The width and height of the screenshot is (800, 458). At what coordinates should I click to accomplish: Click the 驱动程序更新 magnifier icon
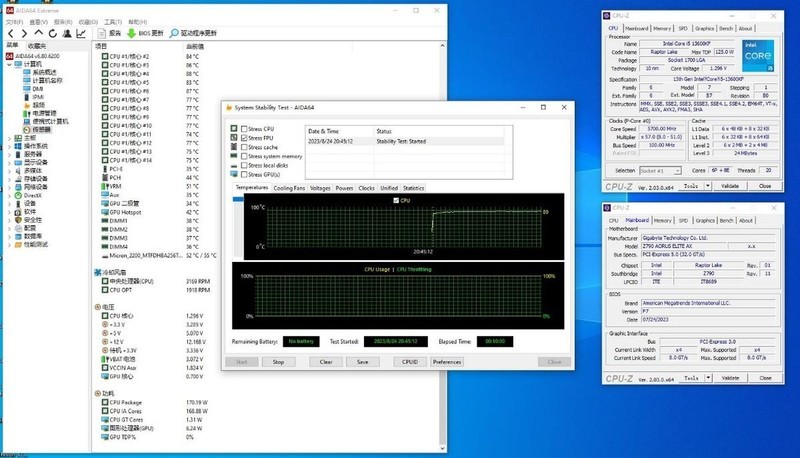[175, 32]
